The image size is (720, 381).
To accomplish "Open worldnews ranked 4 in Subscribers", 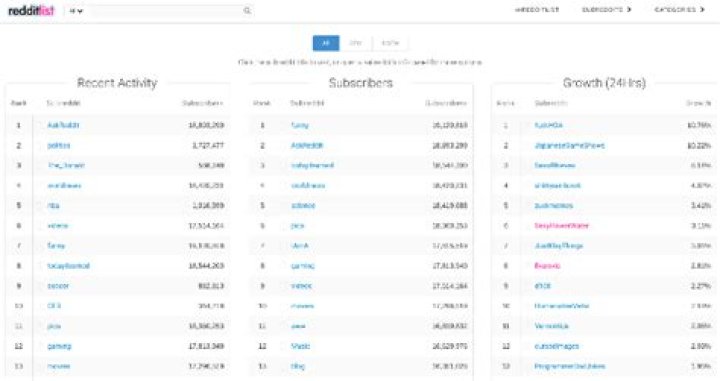I will [308, 185].
